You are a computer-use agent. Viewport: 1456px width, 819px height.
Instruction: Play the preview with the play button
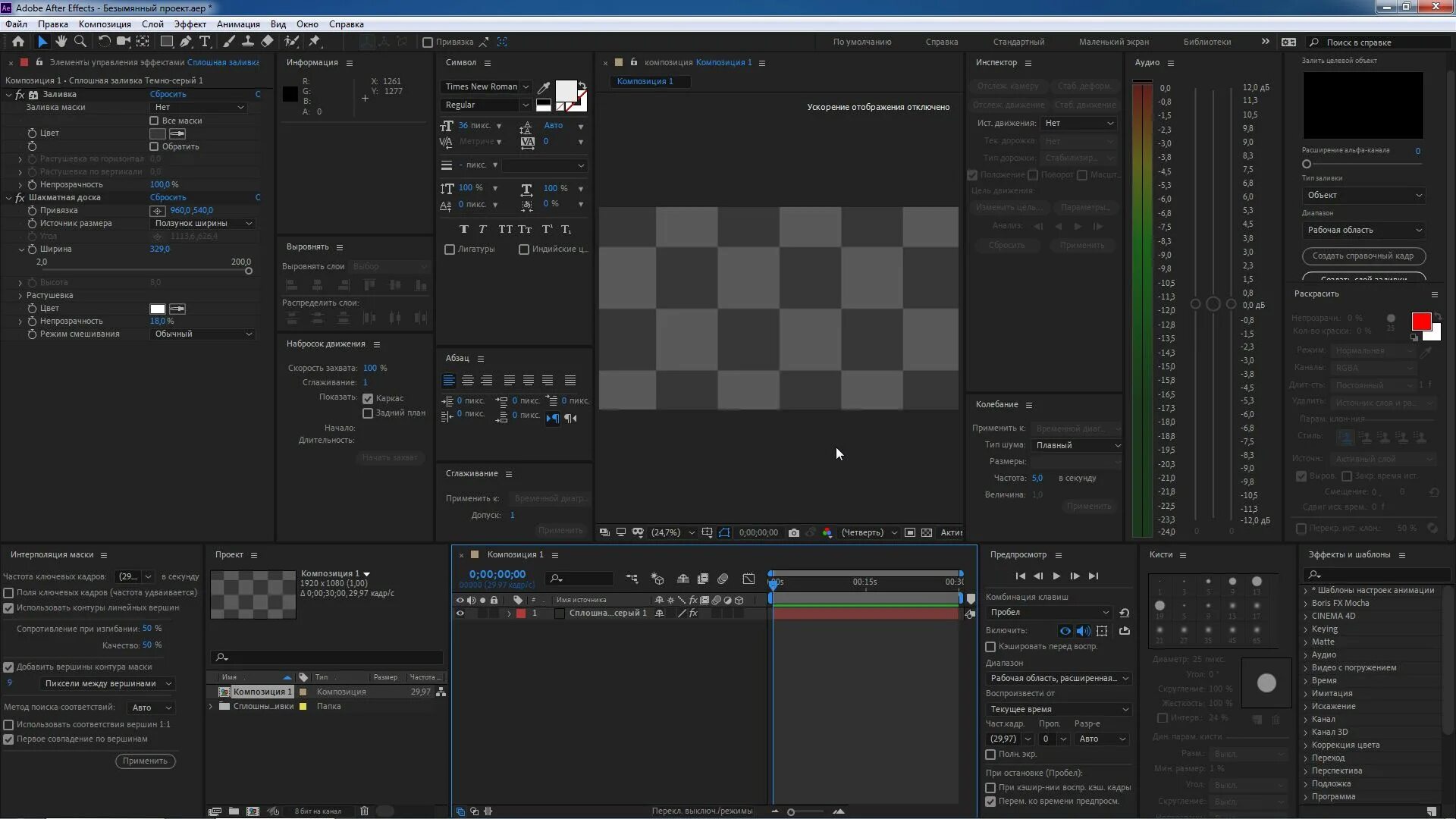1056,576
